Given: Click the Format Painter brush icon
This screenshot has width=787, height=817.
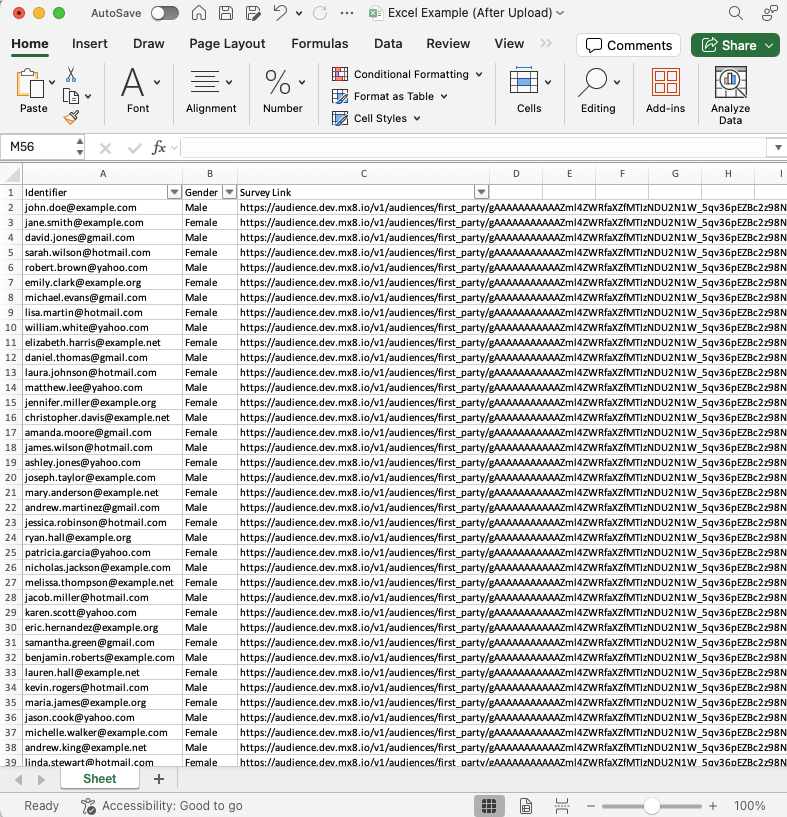Looking at the screenshot, I should pos(71,117).
